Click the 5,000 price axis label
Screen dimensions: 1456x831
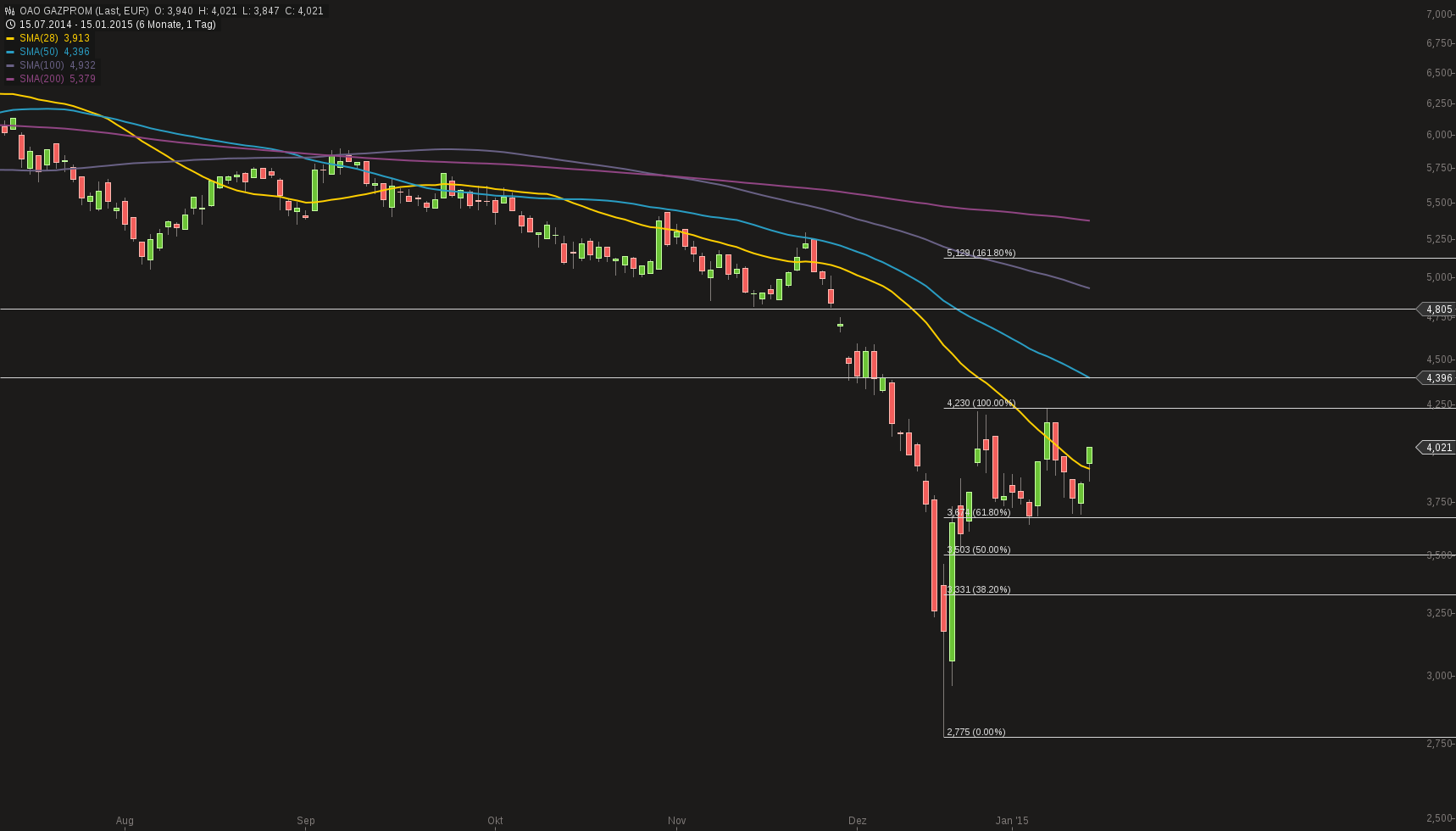[x=1440, y=277]
